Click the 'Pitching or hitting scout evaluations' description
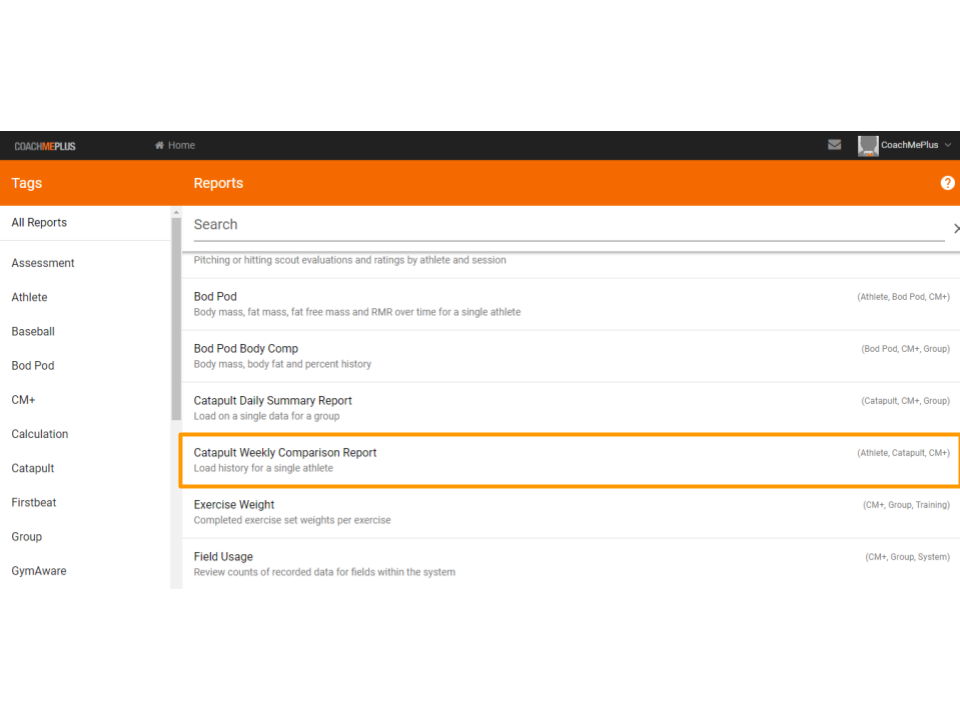The width and height of the screenshot is (960, 720). [350, 260]
